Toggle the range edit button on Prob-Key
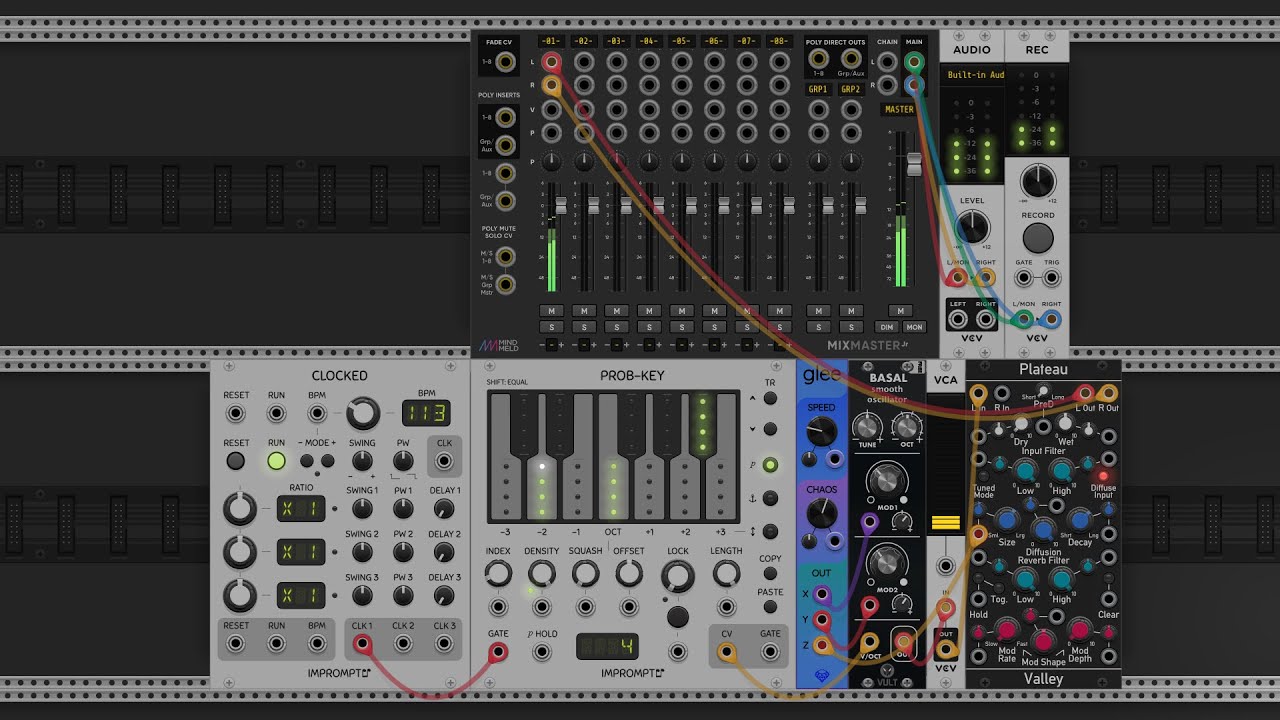The height and width of the screenshot is (720, 1280). (x=770, y=531)
